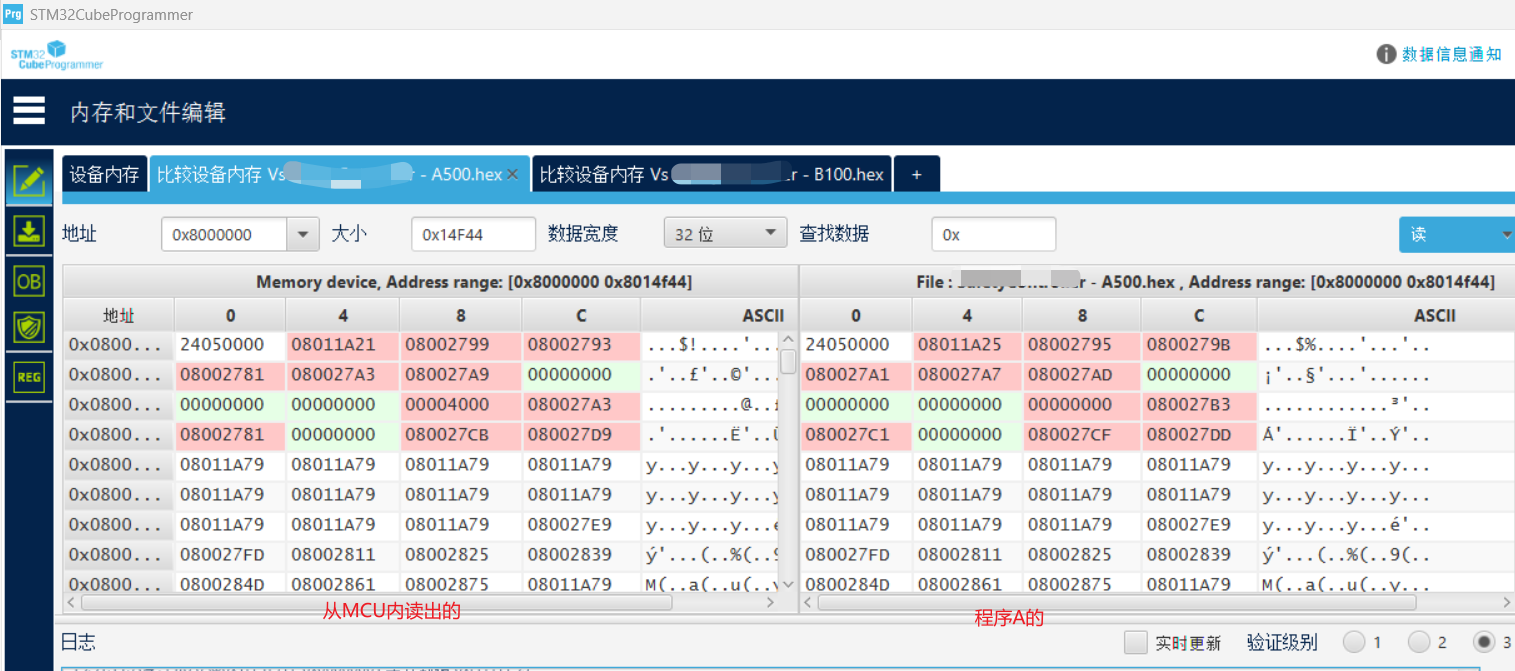Image resolution: width=1515 pixels, height=671 pixels.
Task: Click the 数据信息通知 link
Action: pyautogui.click(x=1451, y=54)
